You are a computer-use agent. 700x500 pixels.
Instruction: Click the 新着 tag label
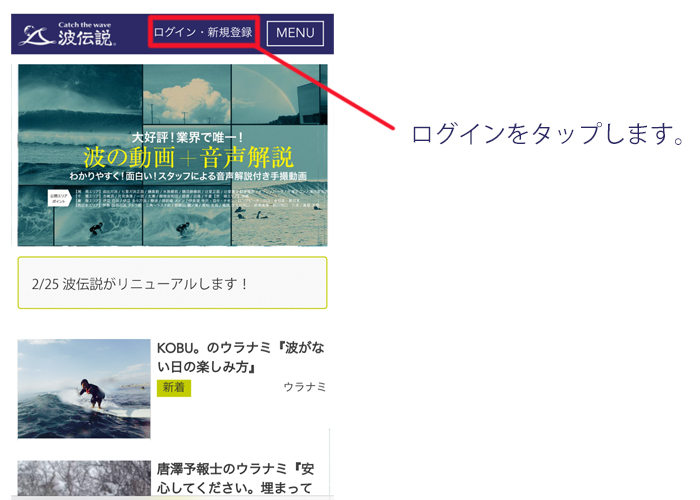point(174,388)
